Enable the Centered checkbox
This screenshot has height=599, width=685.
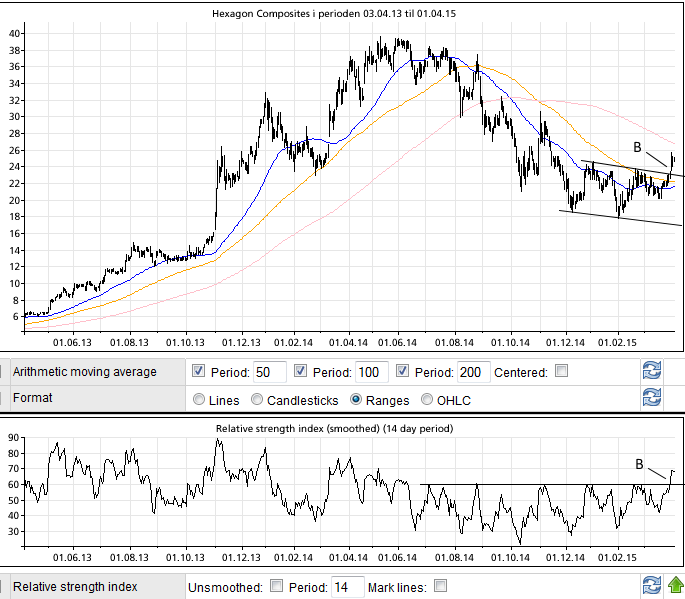(561, 372)
